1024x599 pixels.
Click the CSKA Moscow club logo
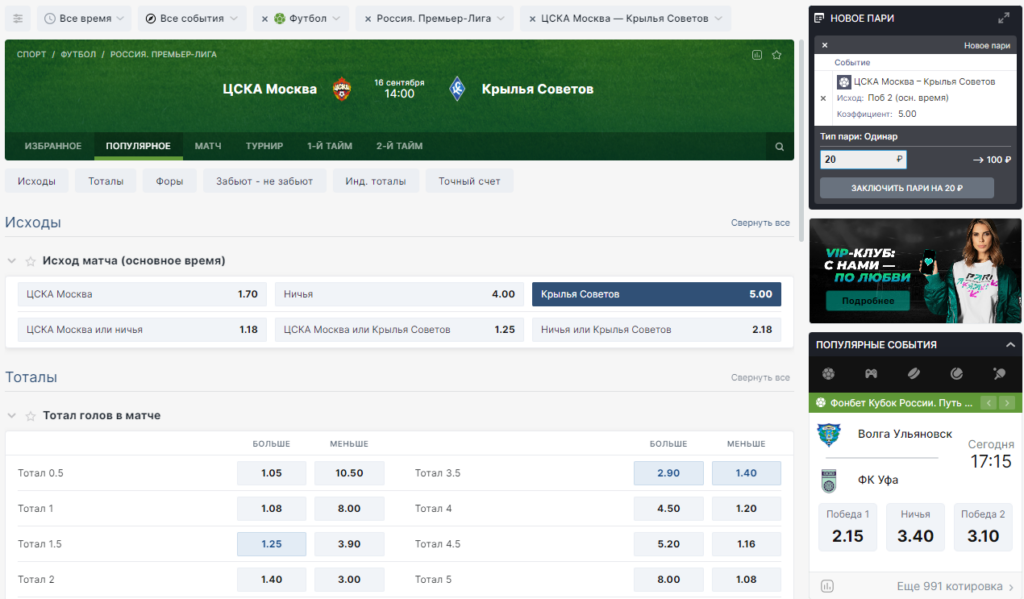point(342,89)
